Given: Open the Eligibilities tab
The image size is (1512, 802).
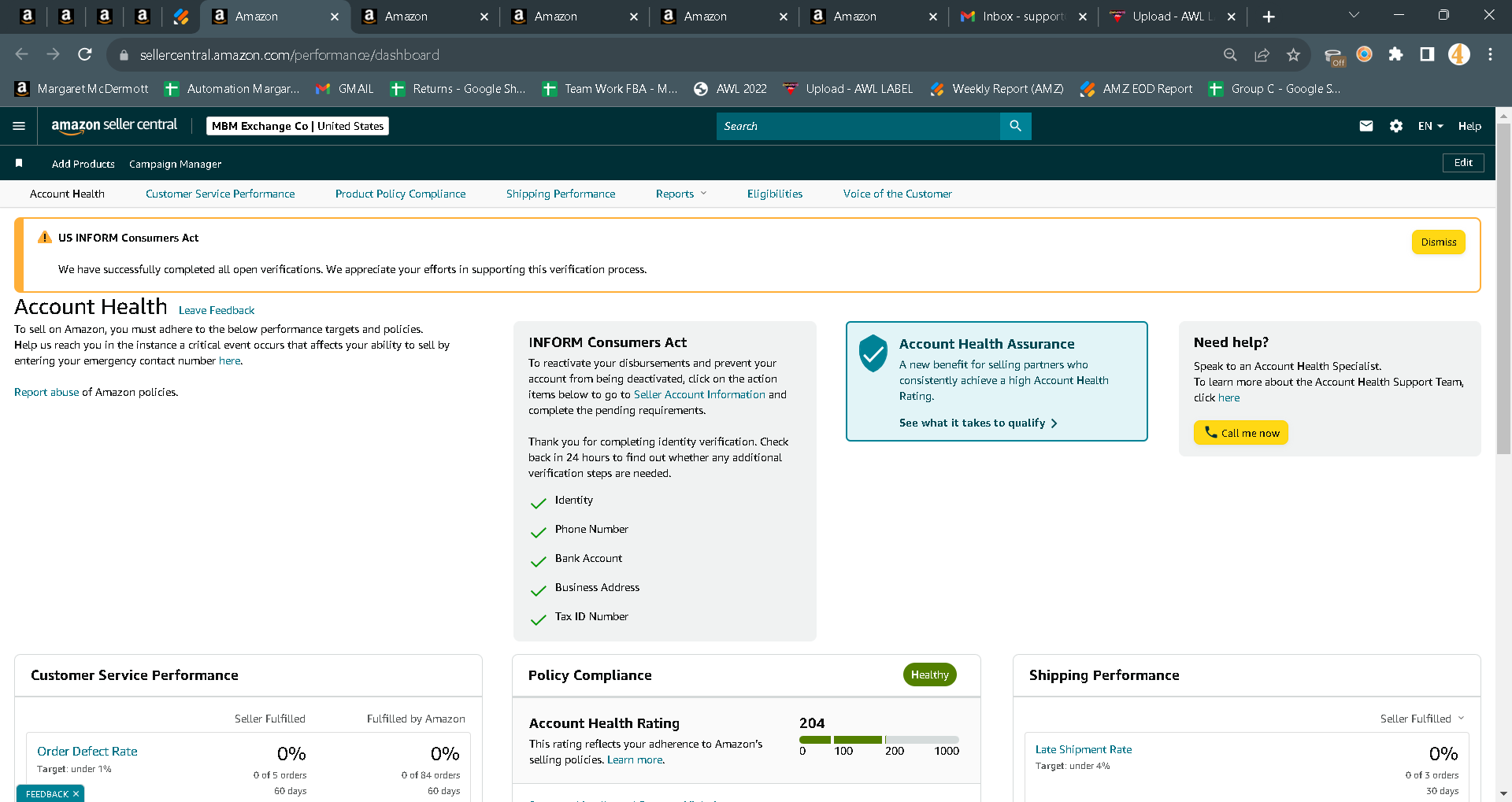Looking at the screenshot, I should [x=775, y=194].
